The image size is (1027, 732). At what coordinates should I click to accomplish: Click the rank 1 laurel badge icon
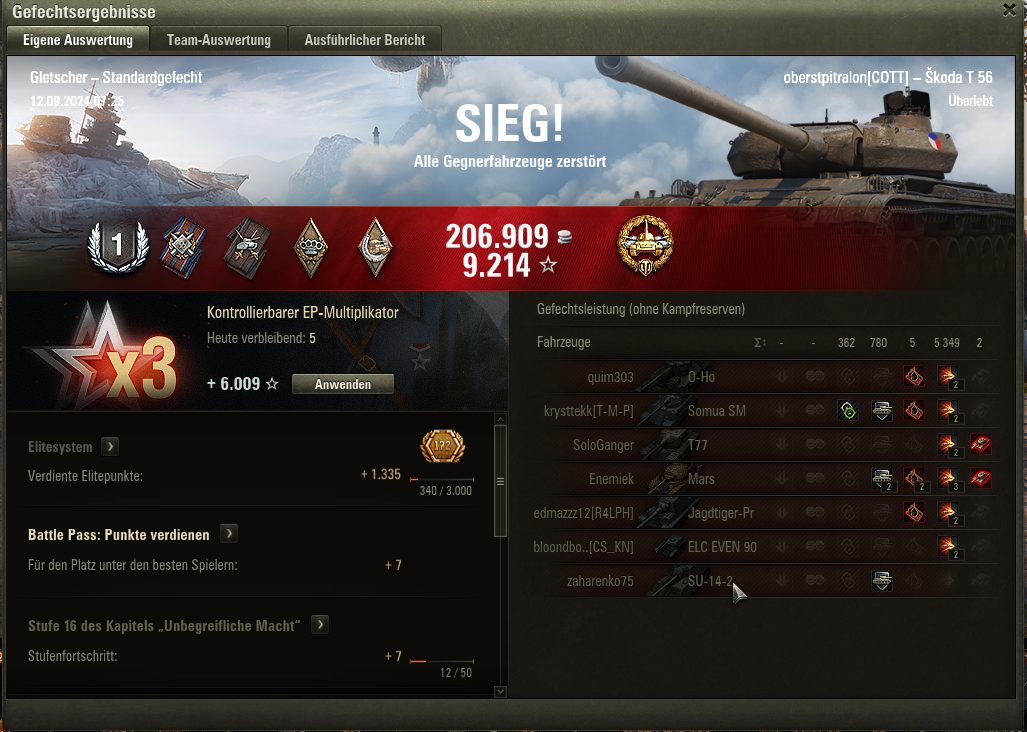pos(118,247)
